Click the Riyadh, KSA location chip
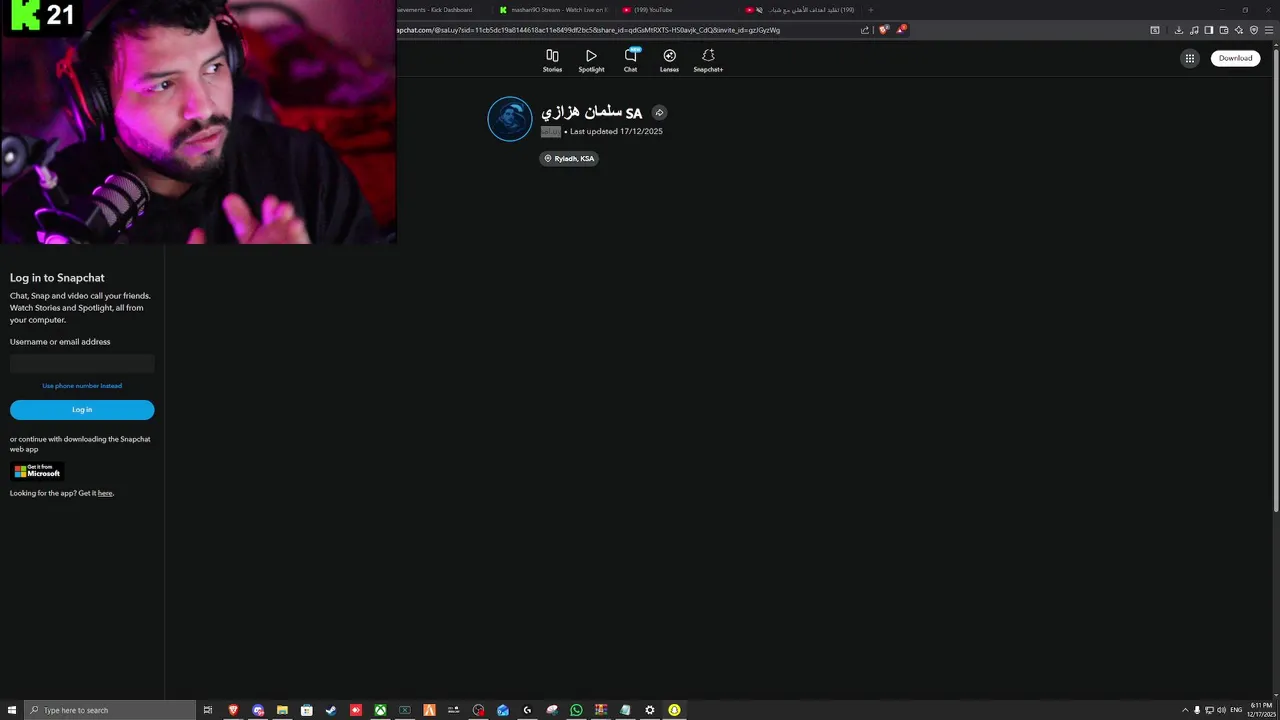 pos(569,158)
